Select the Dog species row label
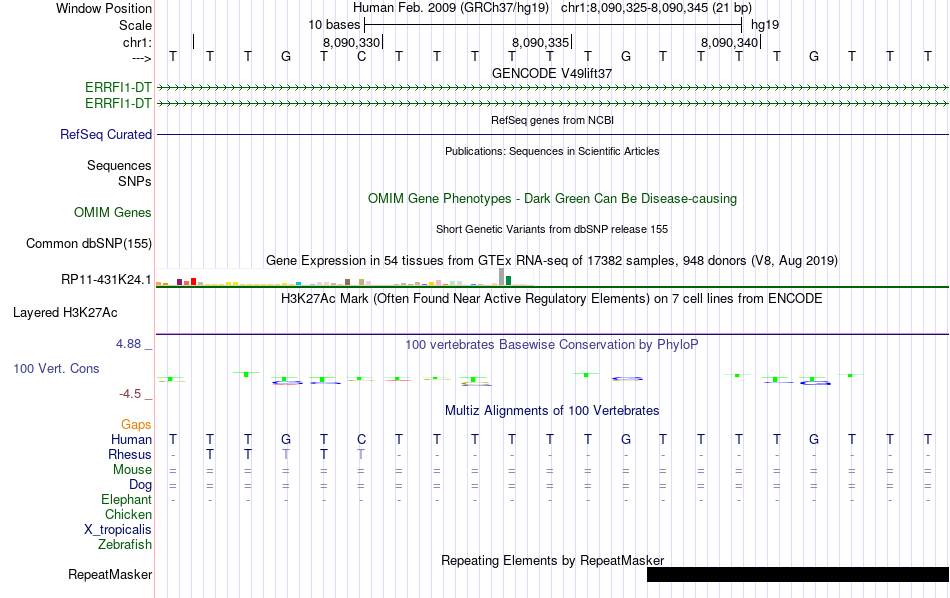950x598 pixels. pyautogui.click(x=140, y=485)
